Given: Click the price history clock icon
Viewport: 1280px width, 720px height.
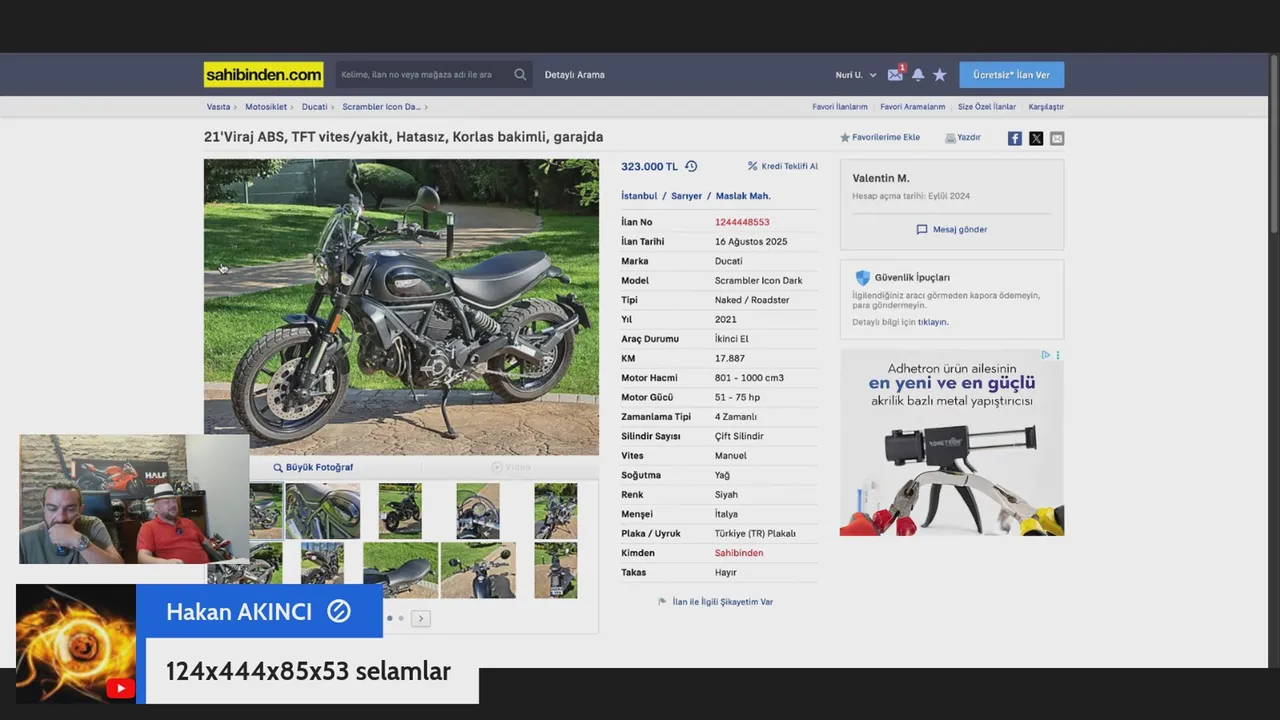Looking at the screenshot, I should 691,166.
